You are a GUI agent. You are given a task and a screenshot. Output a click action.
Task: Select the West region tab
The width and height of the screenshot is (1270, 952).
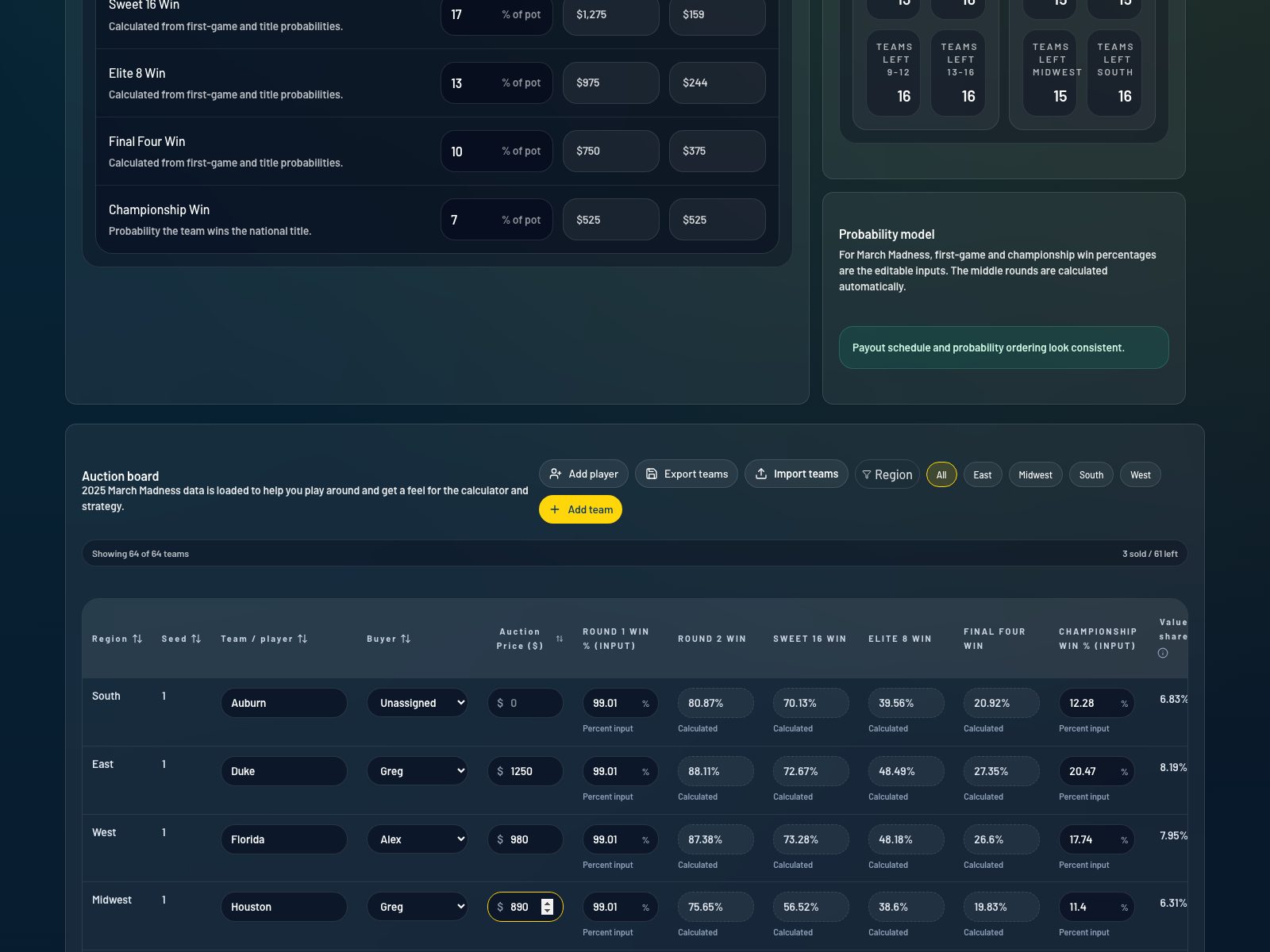click(1140, 474)
